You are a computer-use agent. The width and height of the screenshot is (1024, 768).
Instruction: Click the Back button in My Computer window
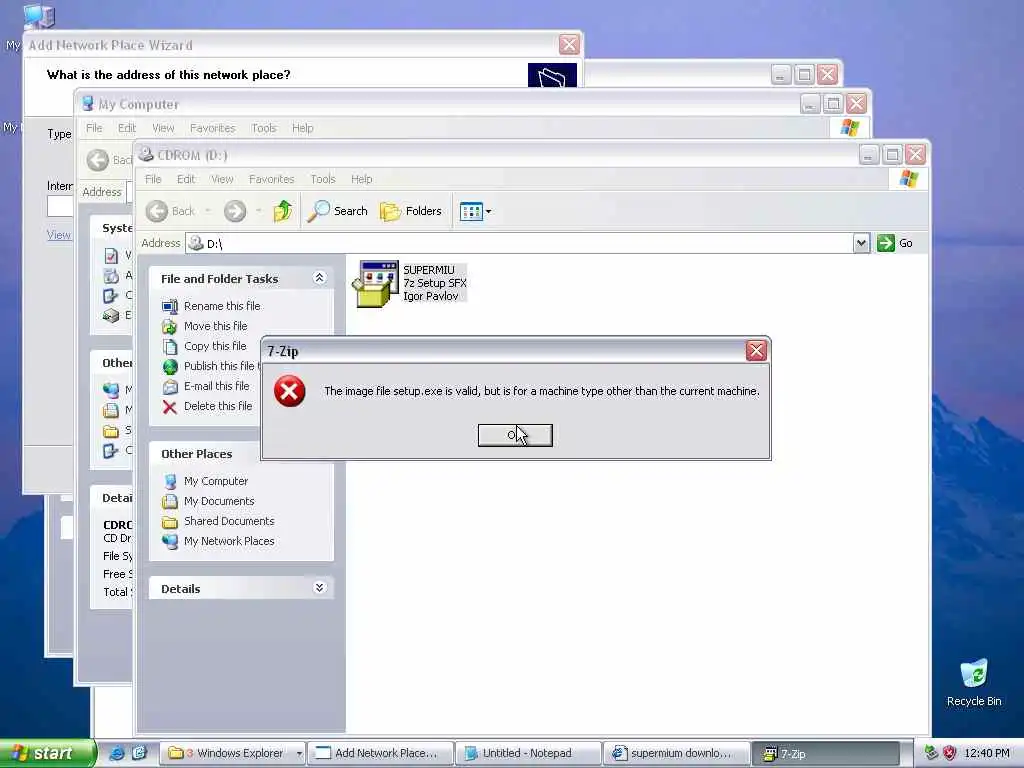[x=108, y=160]
